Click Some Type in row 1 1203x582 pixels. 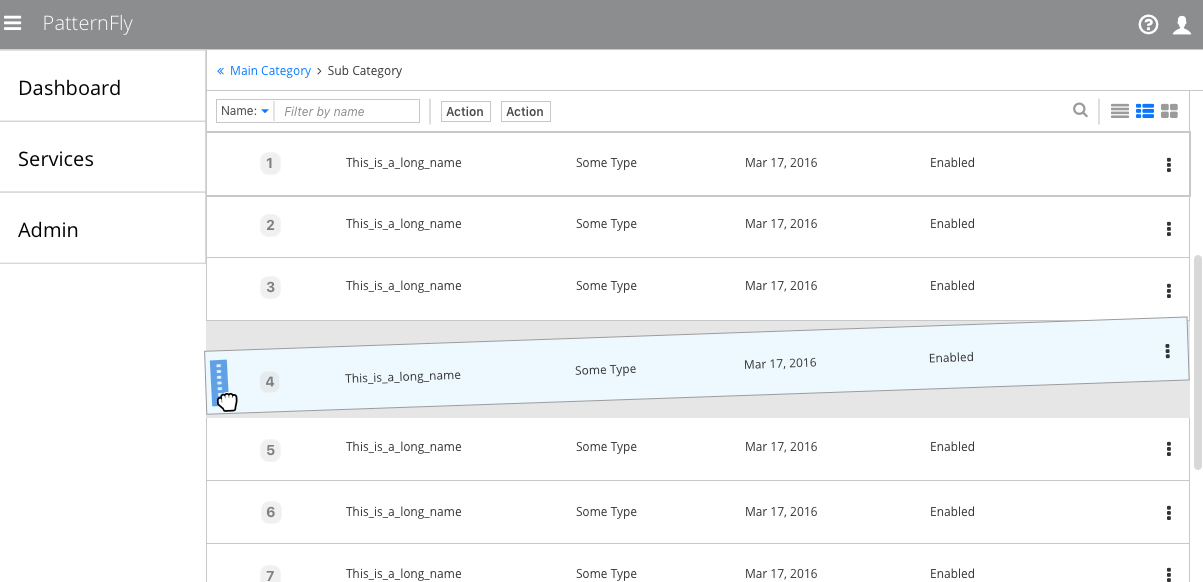pos(606,163)
